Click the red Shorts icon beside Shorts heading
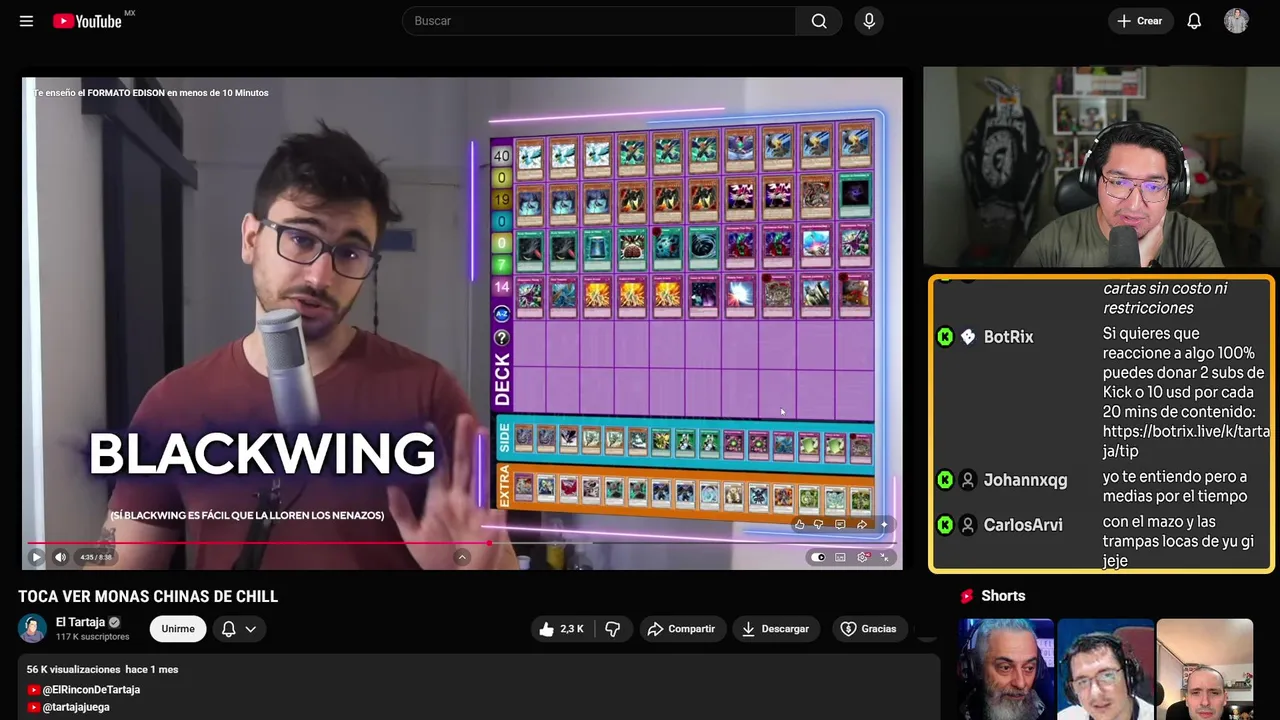The height and width of the screenshot is (720, 1280). click(x=967, y=596)
